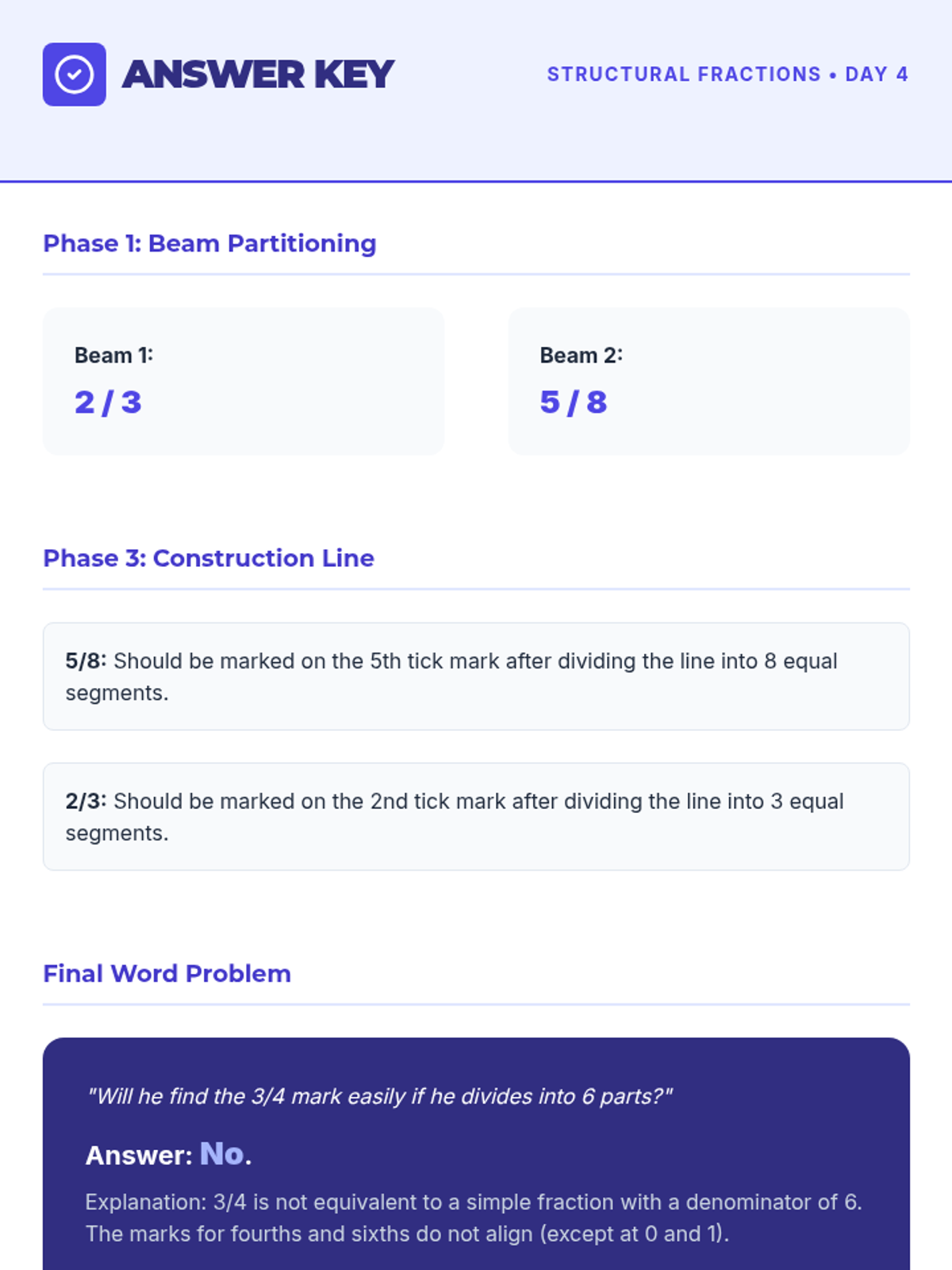Click the bold 5/8: label in Phase 3
This screenshot has height=1270, width=952.
click(x=86, y=661)
